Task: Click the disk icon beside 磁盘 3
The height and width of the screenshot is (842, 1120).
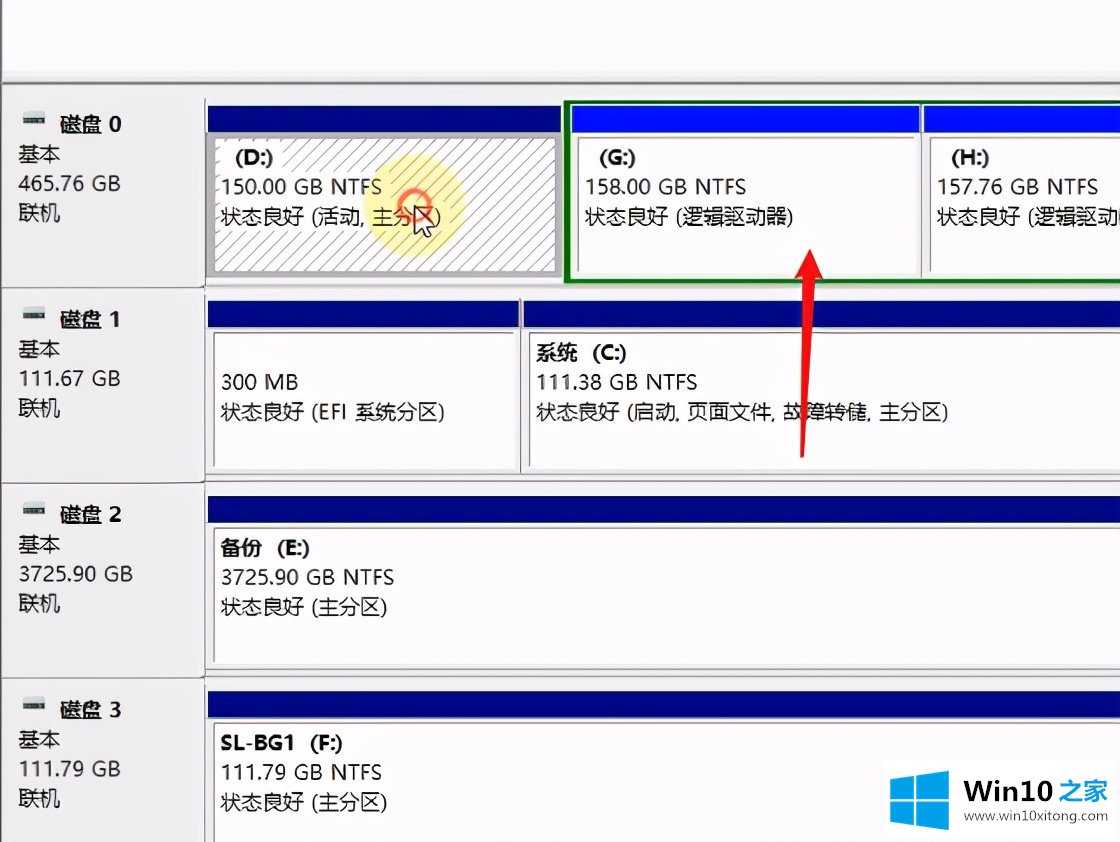Action: [x=34, y=705]
